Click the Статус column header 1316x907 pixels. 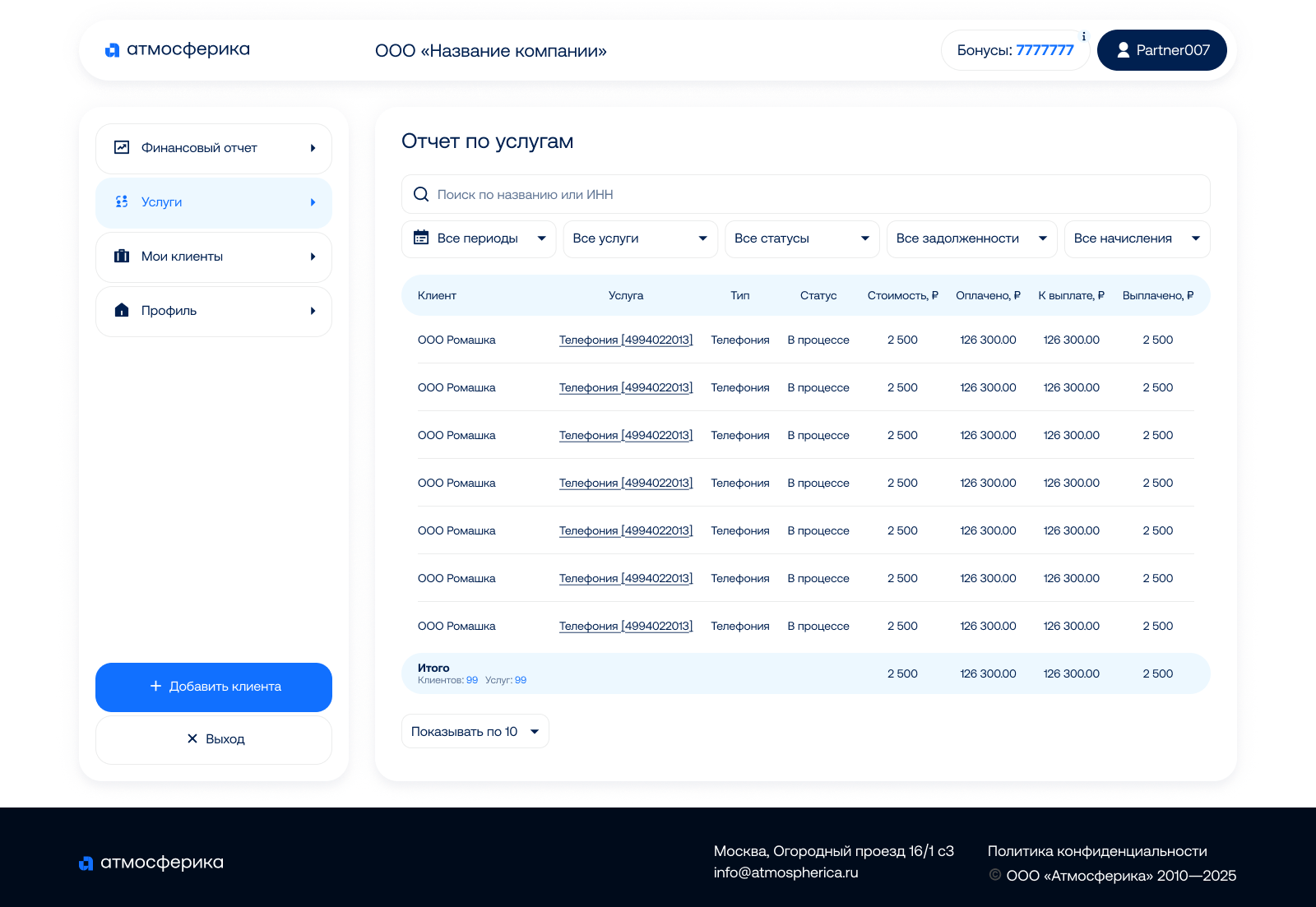pyautogui.click(x=818, y=295)
